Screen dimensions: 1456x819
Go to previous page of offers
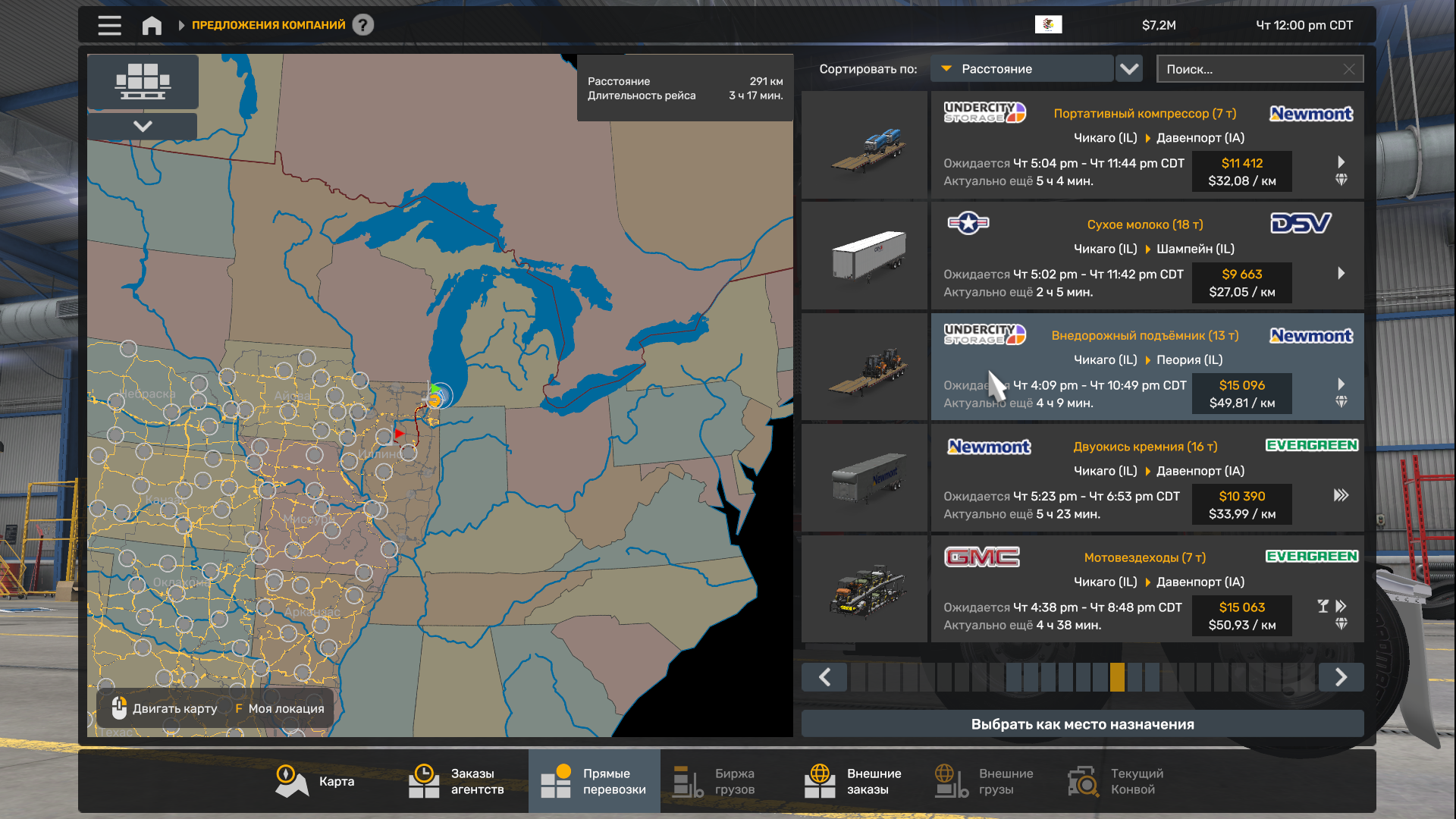824,677
